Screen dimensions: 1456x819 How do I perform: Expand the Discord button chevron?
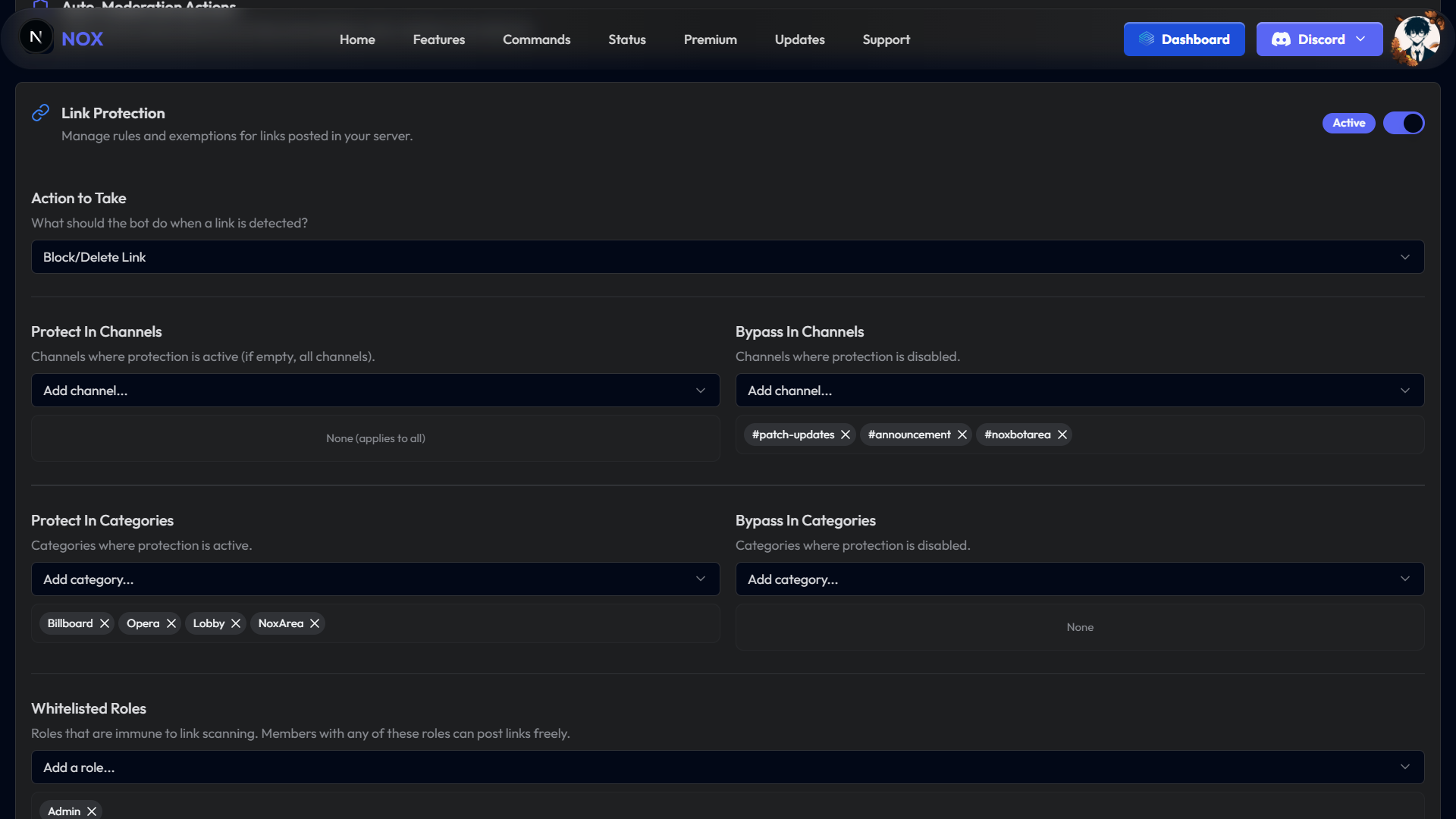click(x=1360, y=39)
